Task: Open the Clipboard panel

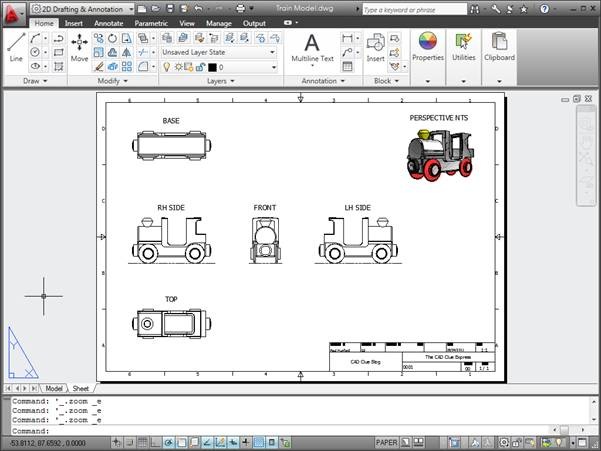Action: pyautogui.click(x=499, y=46)
